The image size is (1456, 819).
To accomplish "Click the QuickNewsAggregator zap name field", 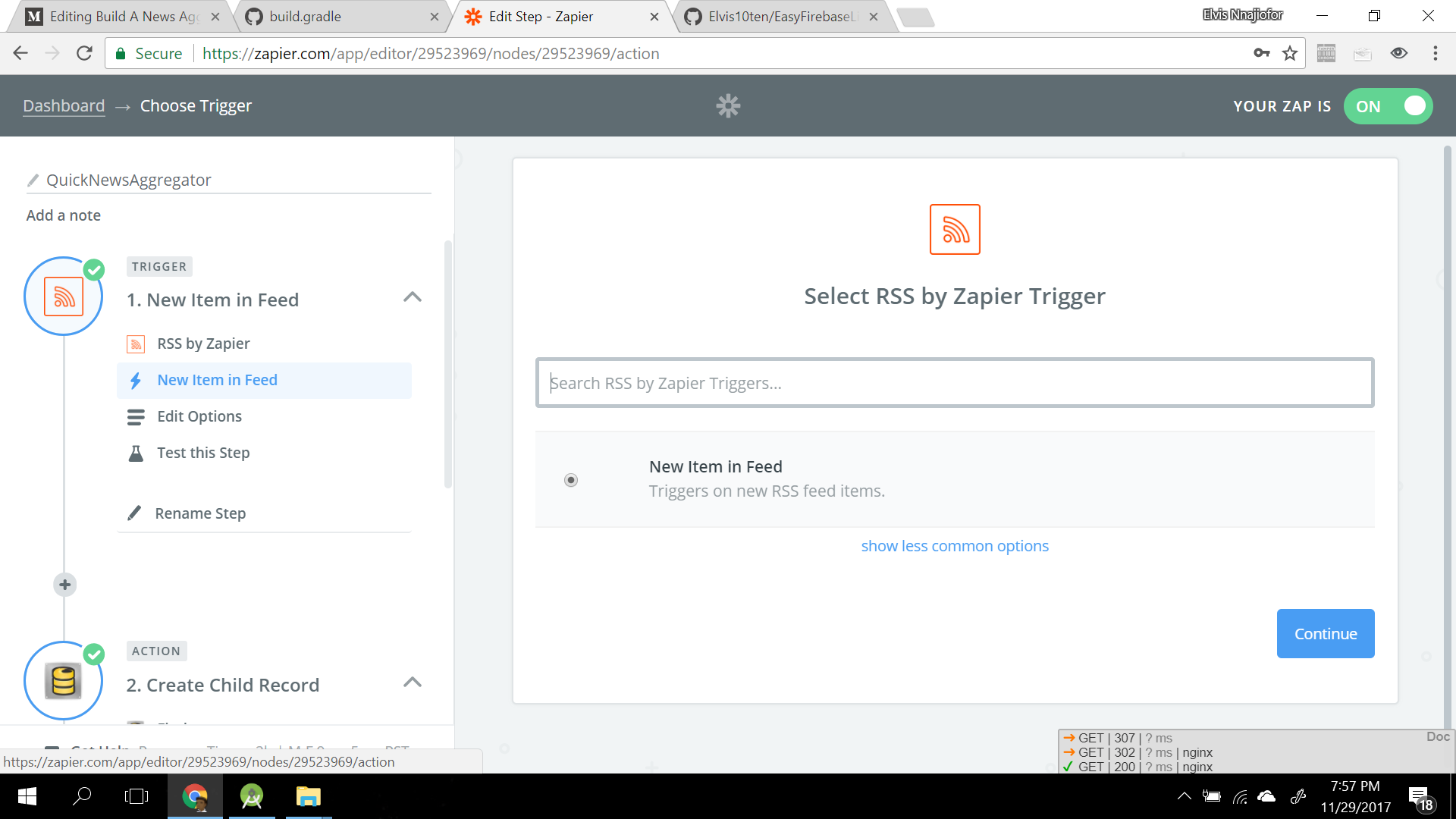I will [x=228, y=180].
